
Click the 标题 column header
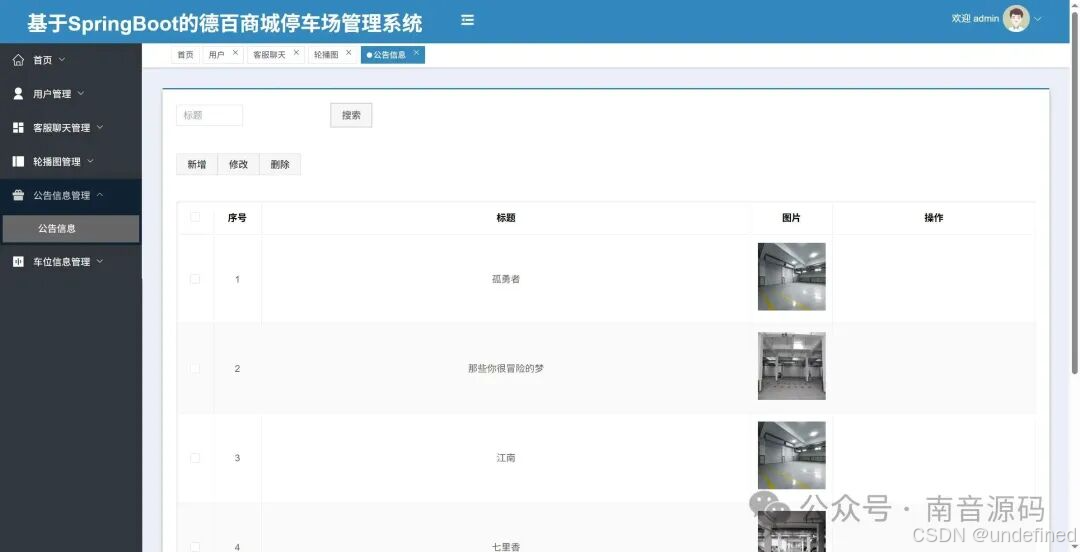[506, 218]
